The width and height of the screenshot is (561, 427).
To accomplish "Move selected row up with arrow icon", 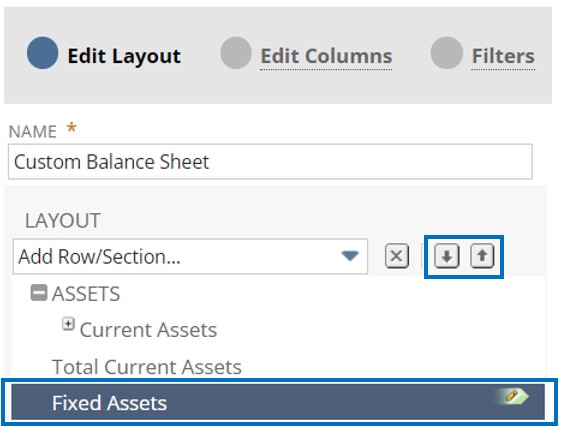I will (482, 256).
